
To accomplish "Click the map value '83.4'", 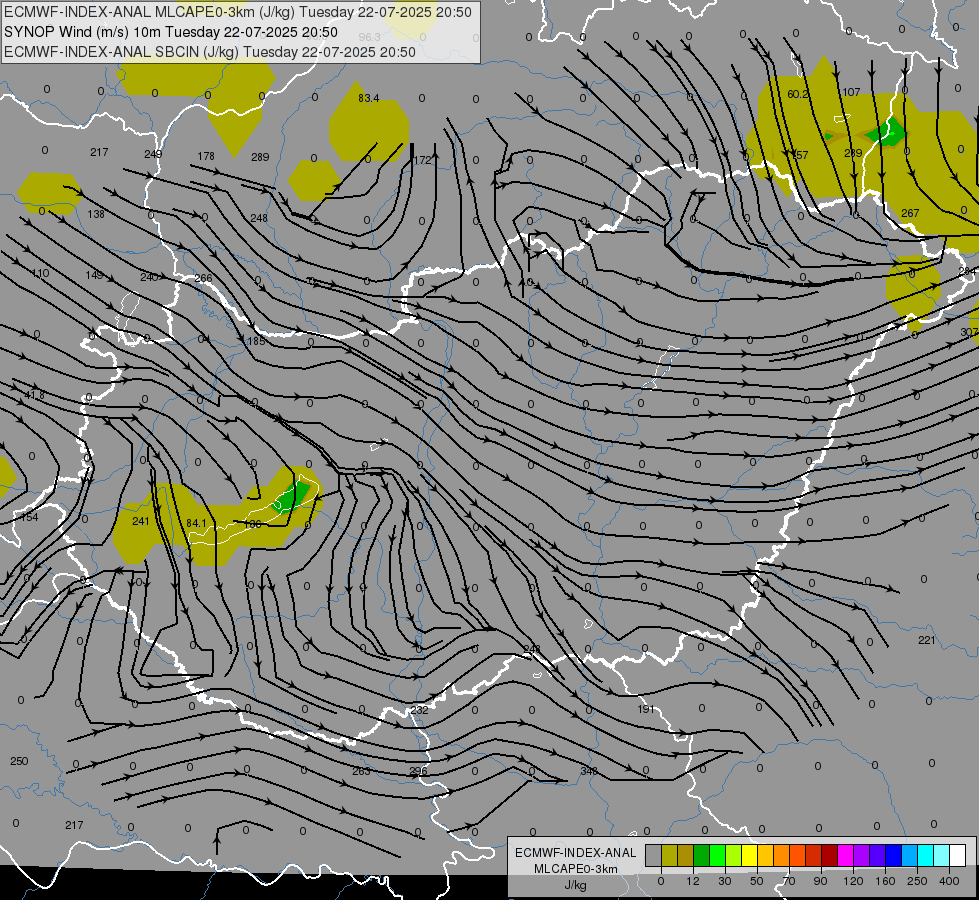I will point(368,98).
